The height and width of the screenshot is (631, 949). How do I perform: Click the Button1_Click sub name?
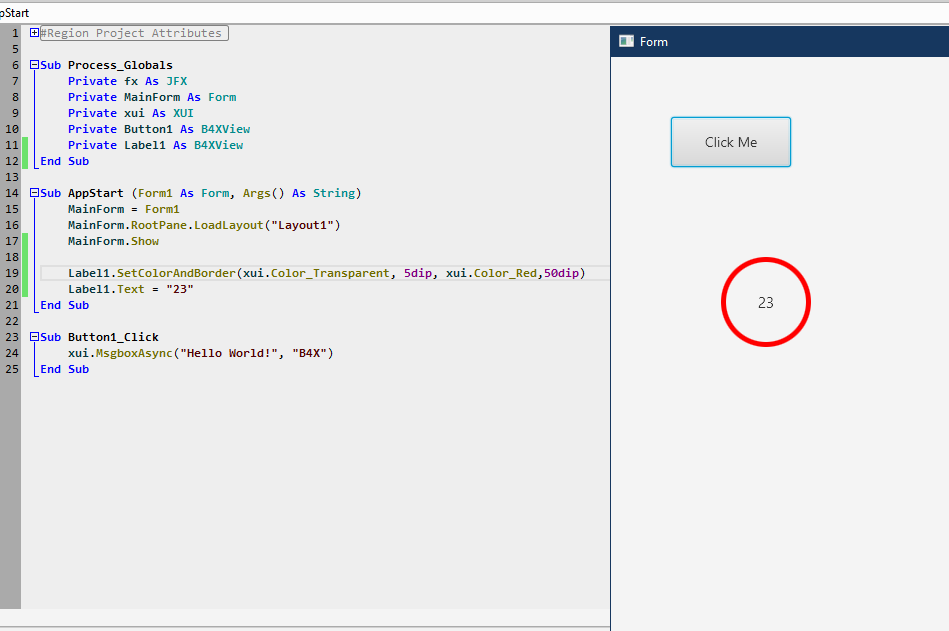coord(113,337)
